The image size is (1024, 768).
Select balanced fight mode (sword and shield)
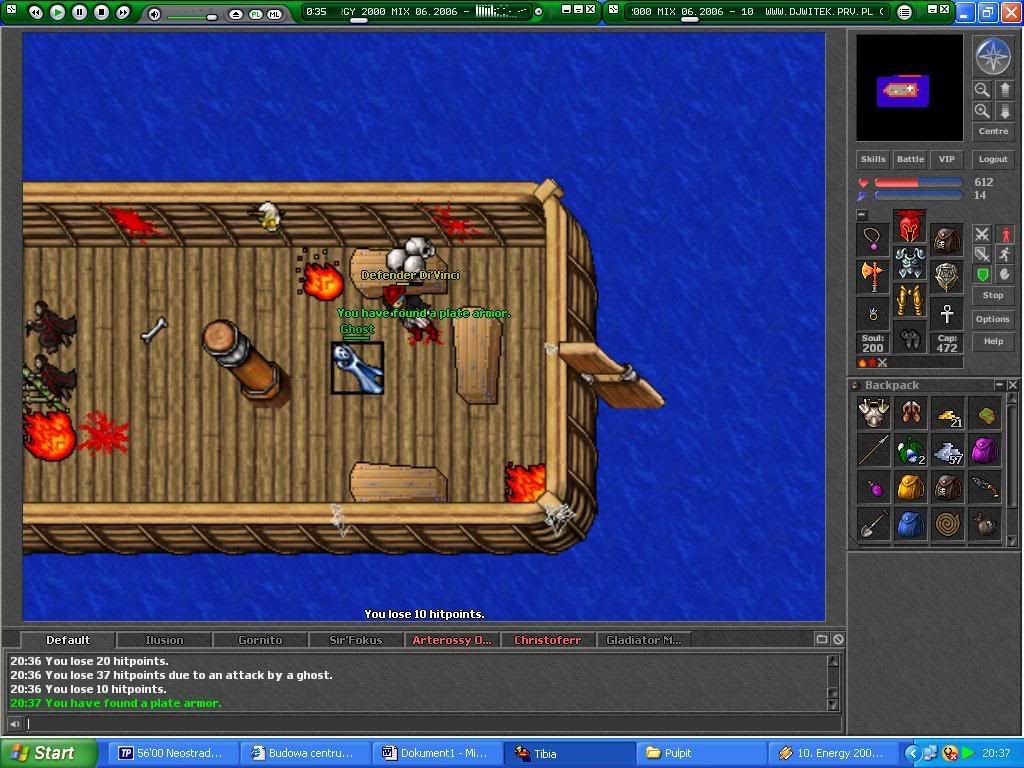tap(982, 254)
